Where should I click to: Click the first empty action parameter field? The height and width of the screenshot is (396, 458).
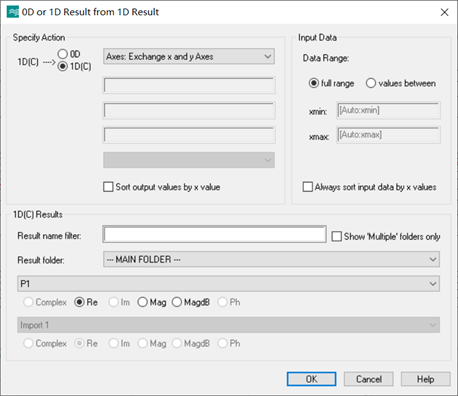[x=189, y=85]
